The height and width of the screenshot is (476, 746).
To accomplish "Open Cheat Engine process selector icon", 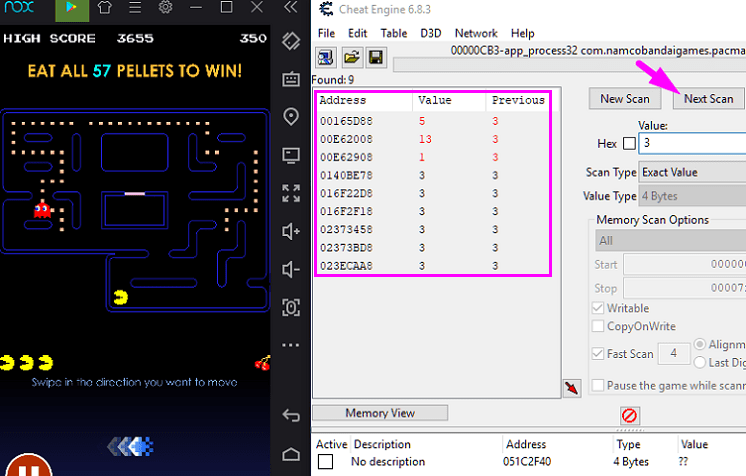I will tap(326, 58).
